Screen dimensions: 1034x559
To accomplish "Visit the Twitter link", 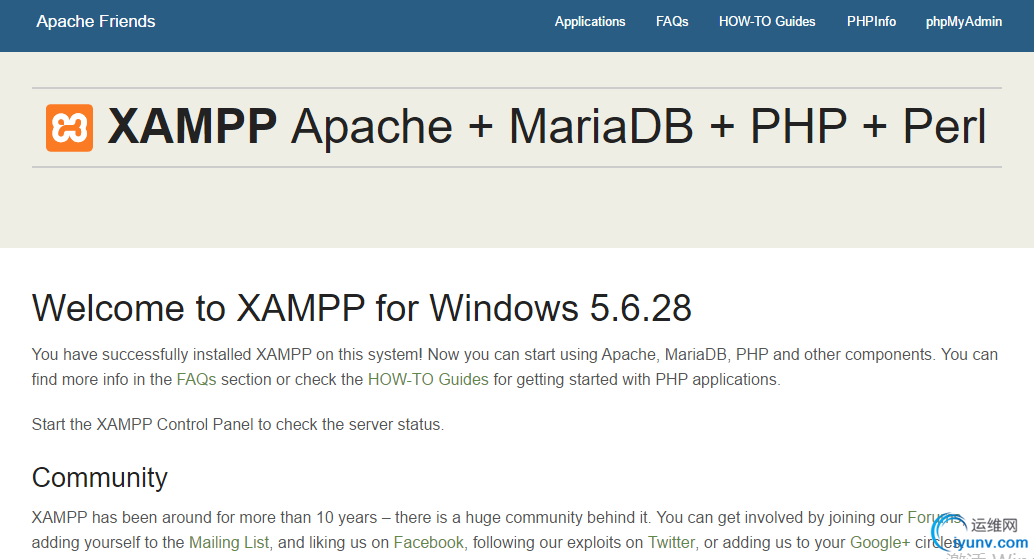I will pyautogui.click(x=671, y=543).
